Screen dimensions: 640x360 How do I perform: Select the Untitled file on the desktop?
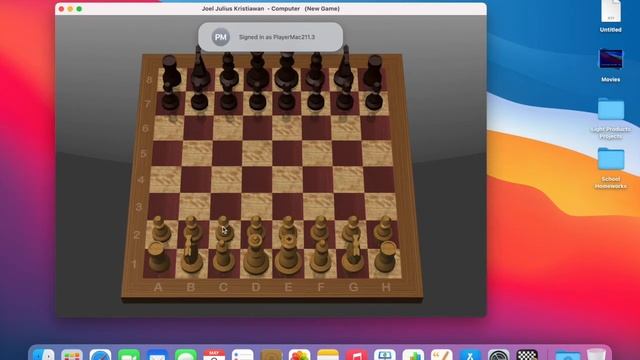pos(611,16)
